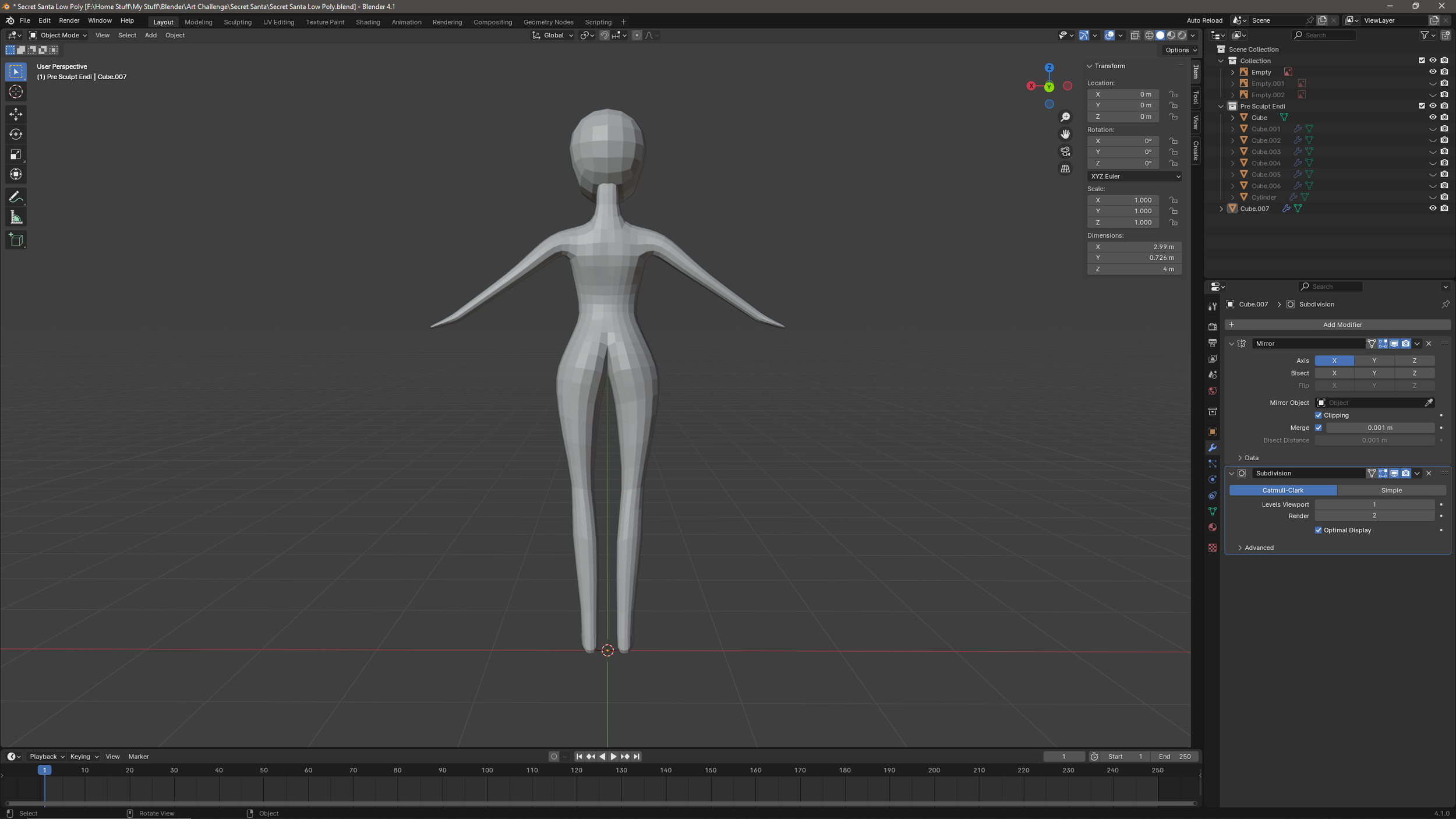Select the Move tool

click(x=16, y=114)
